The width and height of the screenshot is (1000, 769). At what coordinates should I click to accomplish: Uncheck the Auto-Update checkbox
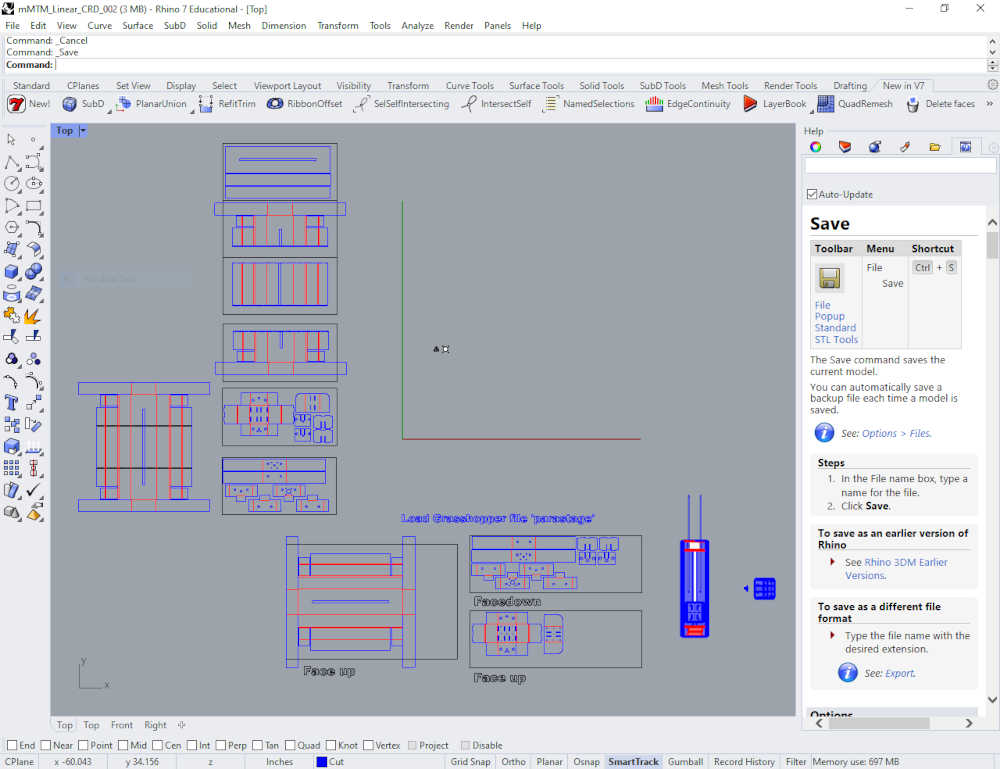tap(812, 194)
